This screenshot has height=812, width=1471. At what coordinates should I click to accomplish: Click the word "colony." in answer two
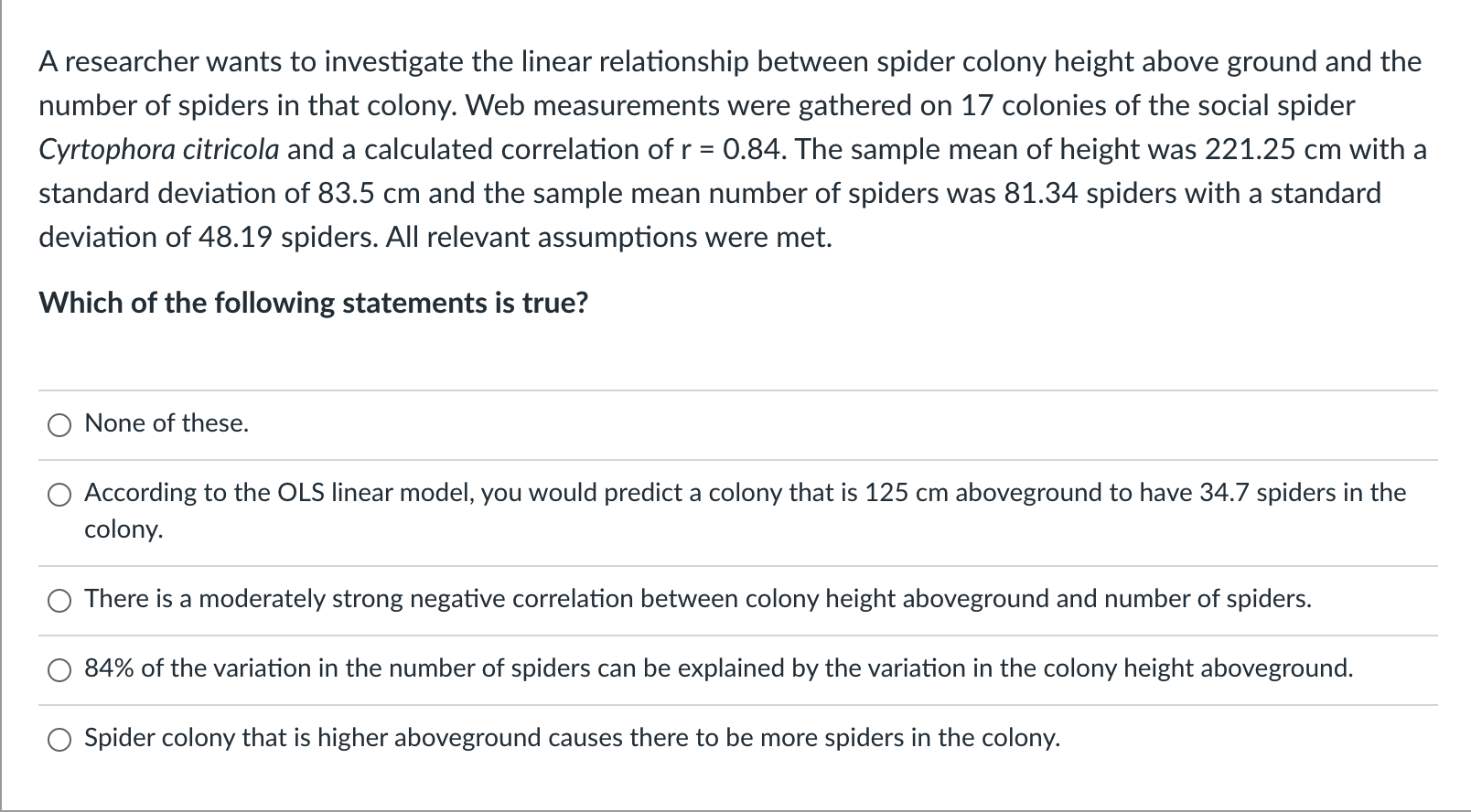coord(122,529)
